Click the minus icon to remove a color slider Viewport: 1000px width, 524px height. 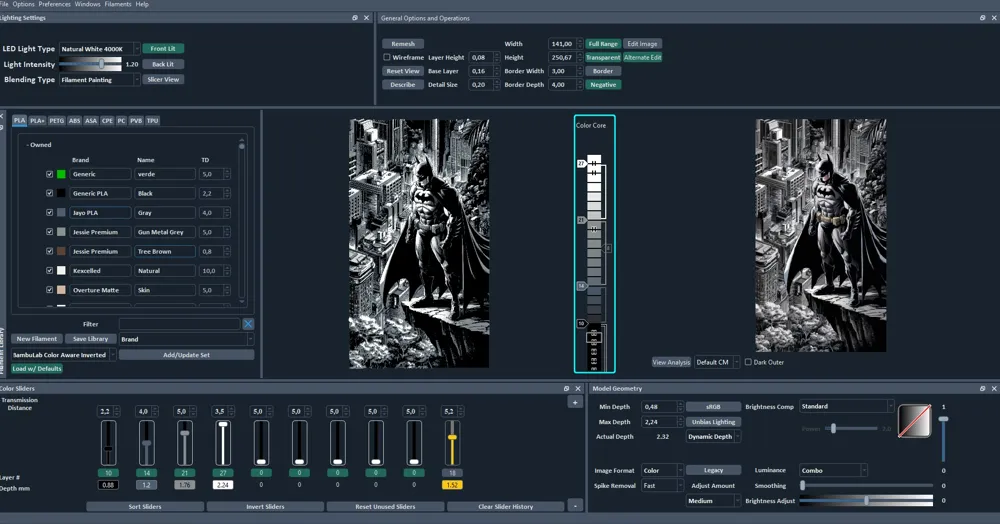pos(575,506)
